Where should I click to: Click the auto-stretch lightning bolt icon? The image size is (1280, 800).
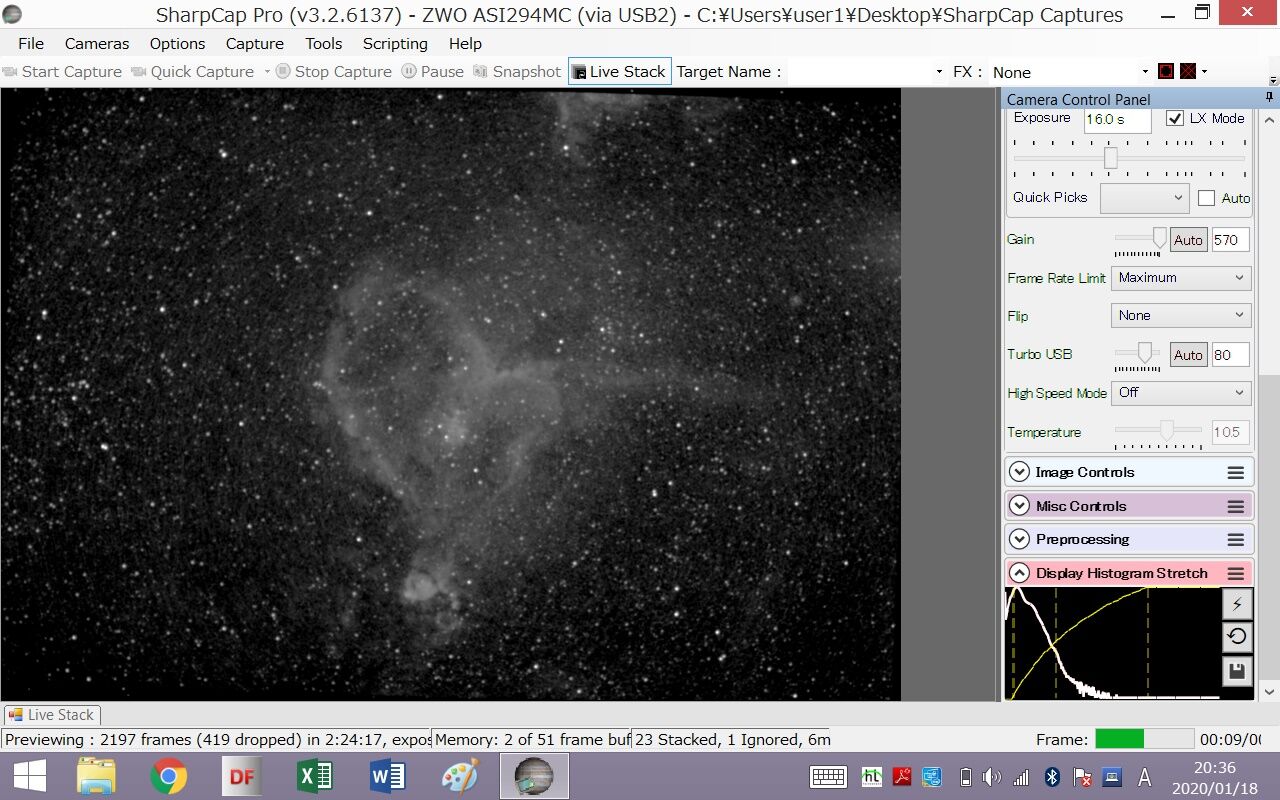coord(1237,604)
